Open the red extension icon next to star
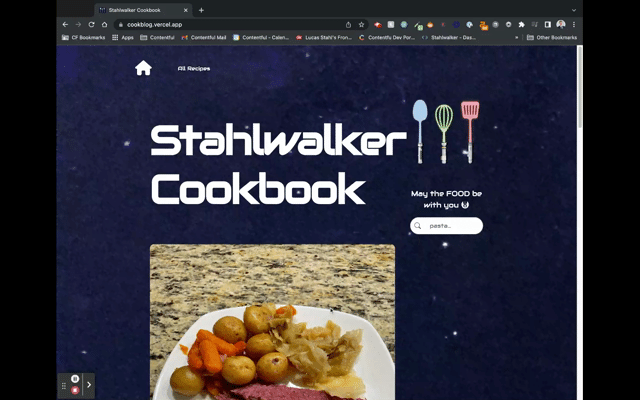The image size is (640, 400). pyautogui.click(x=378, y=25)
